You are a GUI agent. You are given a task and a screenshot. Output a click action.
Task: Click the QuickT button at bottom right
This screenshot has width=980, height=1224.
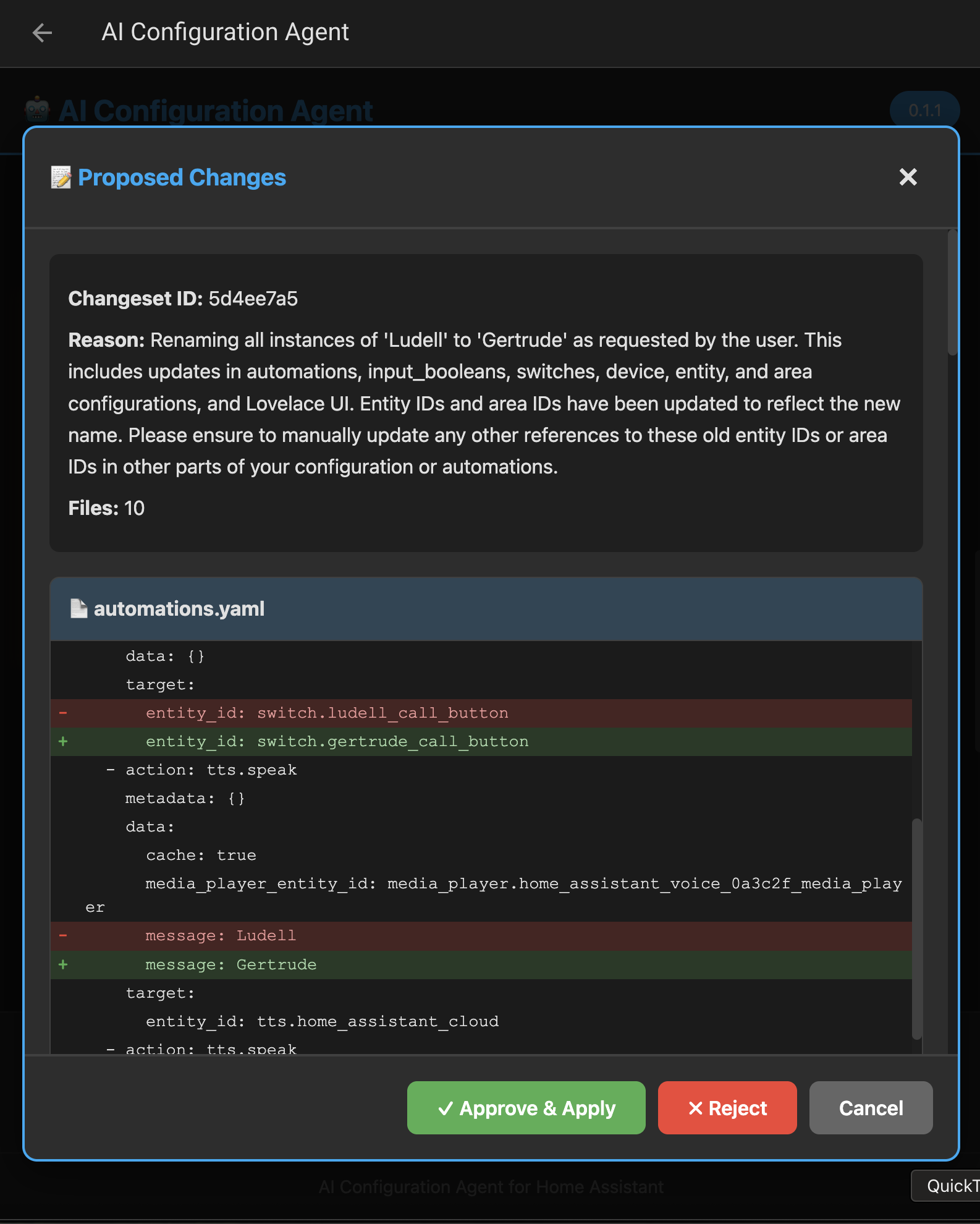coord(948,1186)
